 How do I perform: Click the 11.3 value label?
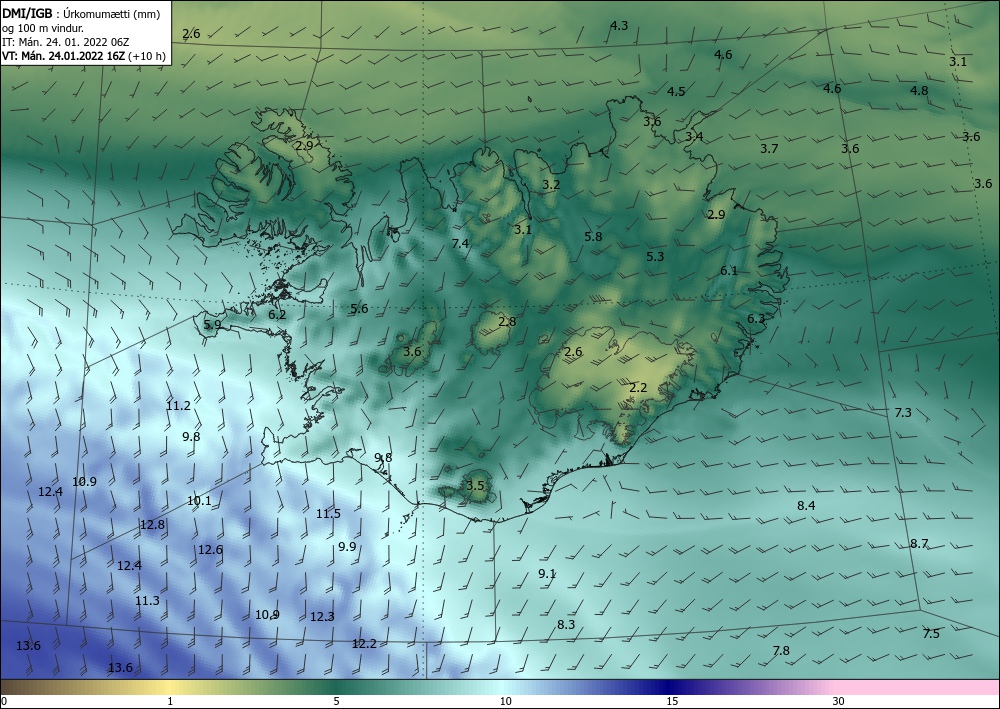(147, 601)
